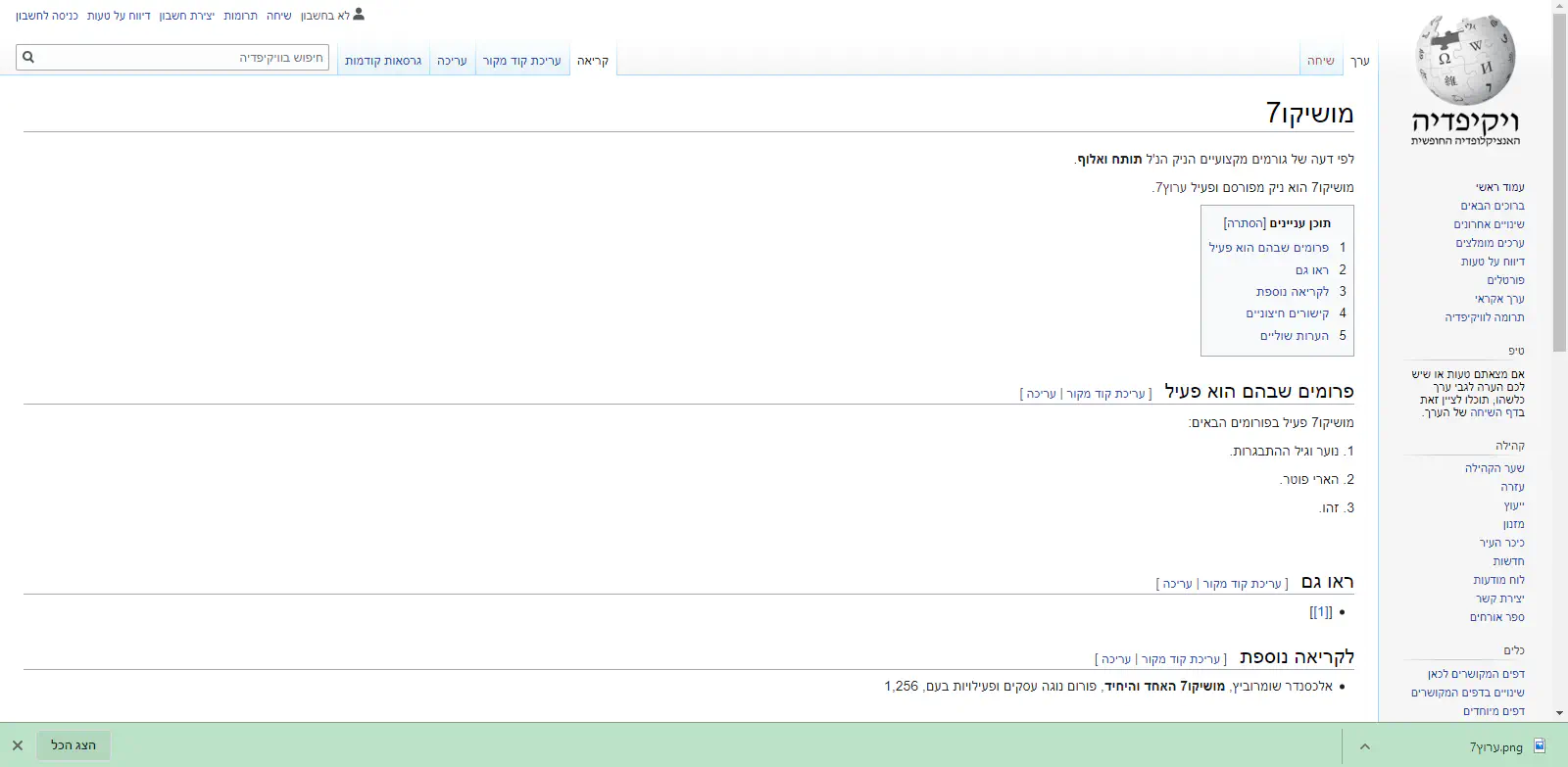Click the Wikipedia globe logo
Screen dimensions: 1568x767
pyautogui.click(x=1465, y=61)
